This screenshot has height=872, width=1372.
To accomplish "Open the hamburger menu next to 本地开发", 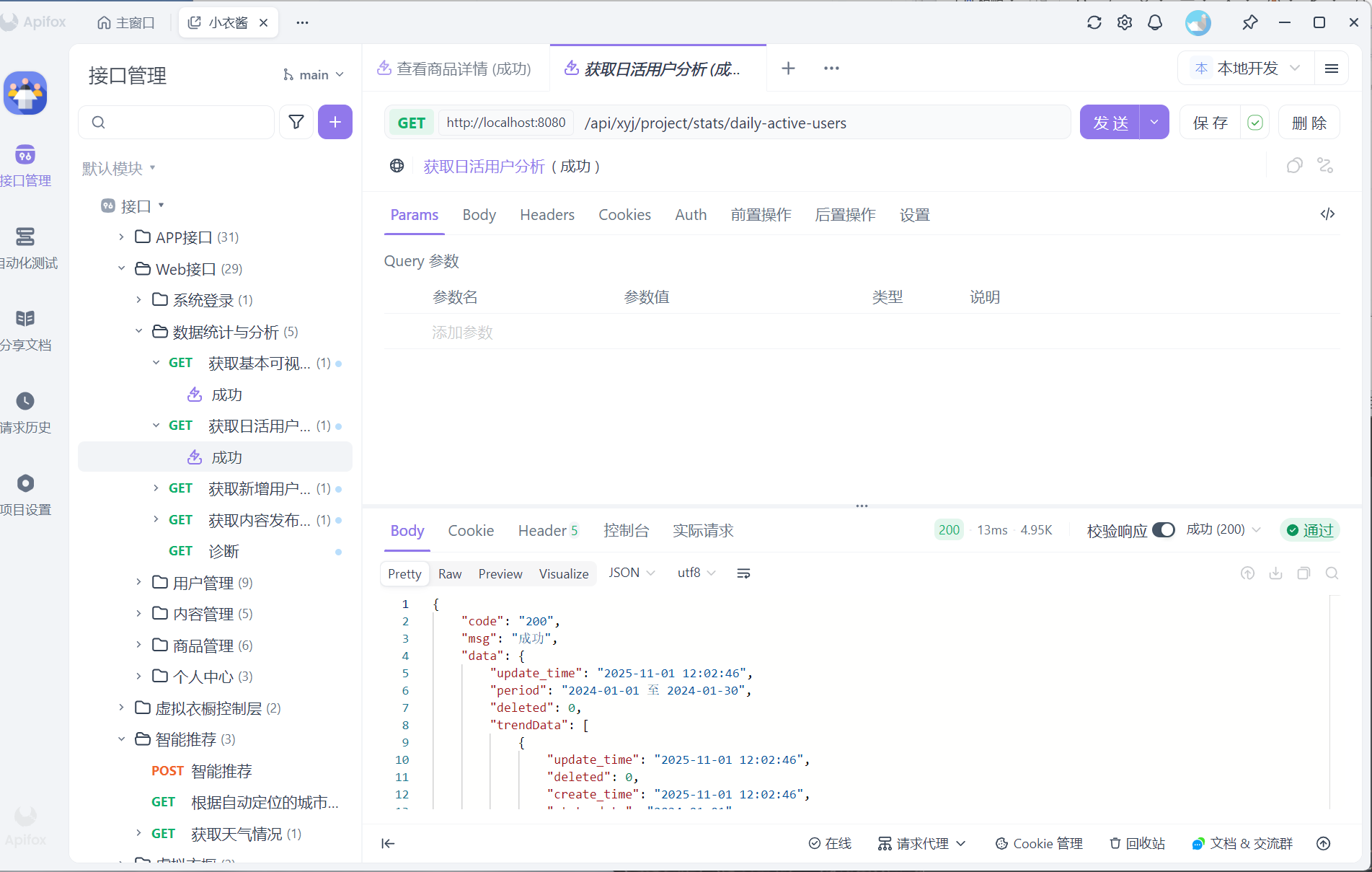I will tap(1332, 69).
